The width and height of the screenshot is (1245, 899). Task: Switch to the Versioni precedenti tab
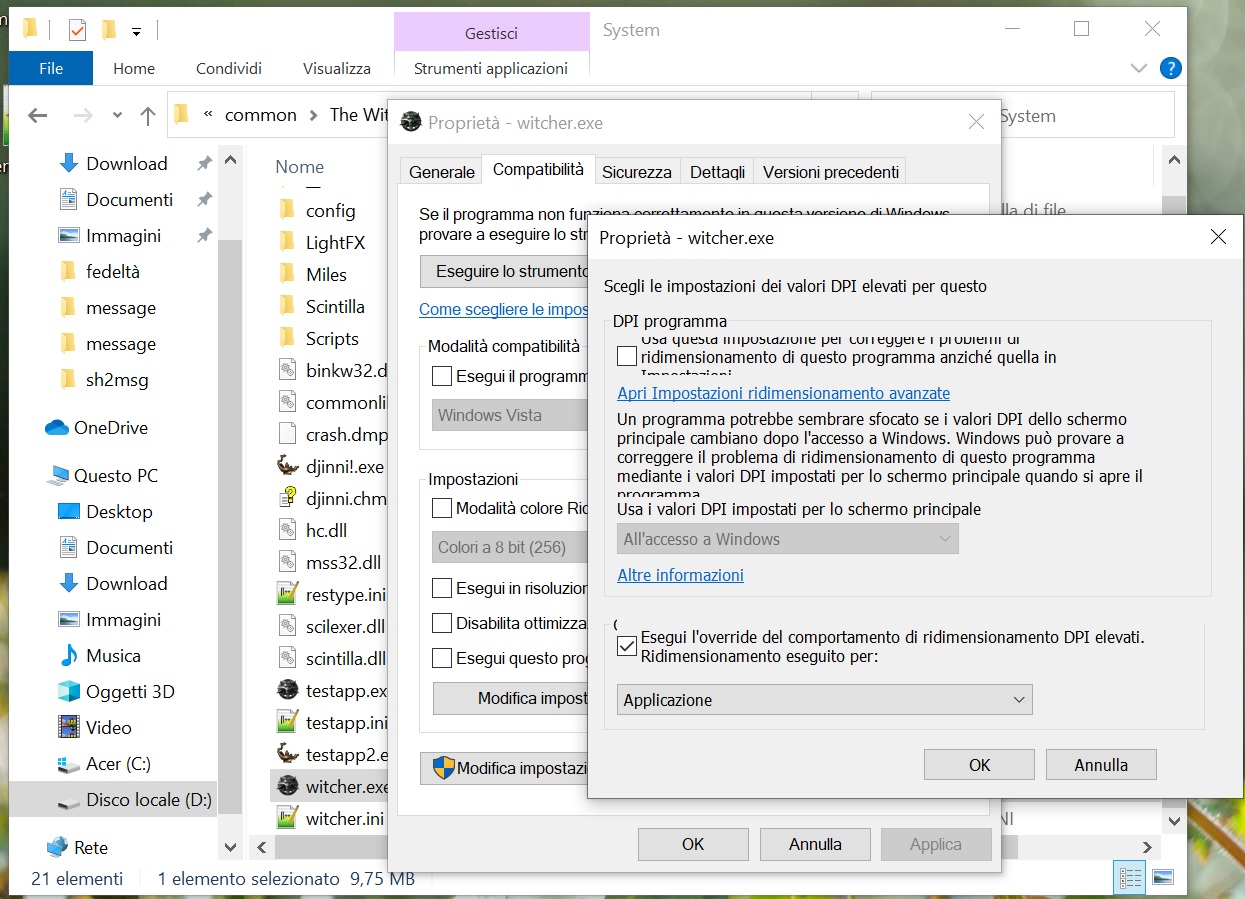point(831,172)
